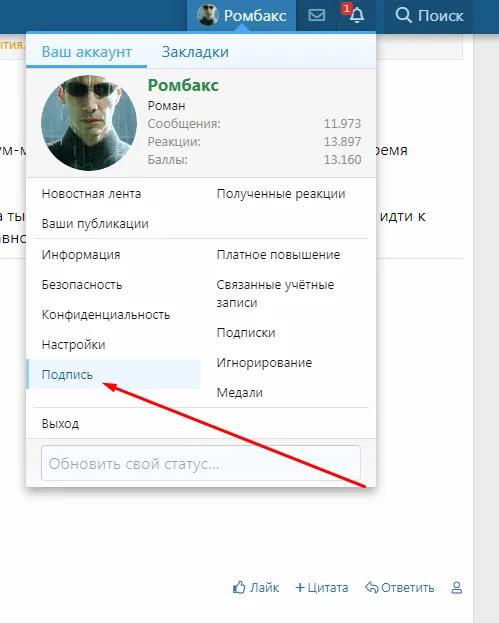Image resolution: width=499 pixels, height=623 pixels.
Task: Click Выход to log out
Action: (x=60, y=424)
